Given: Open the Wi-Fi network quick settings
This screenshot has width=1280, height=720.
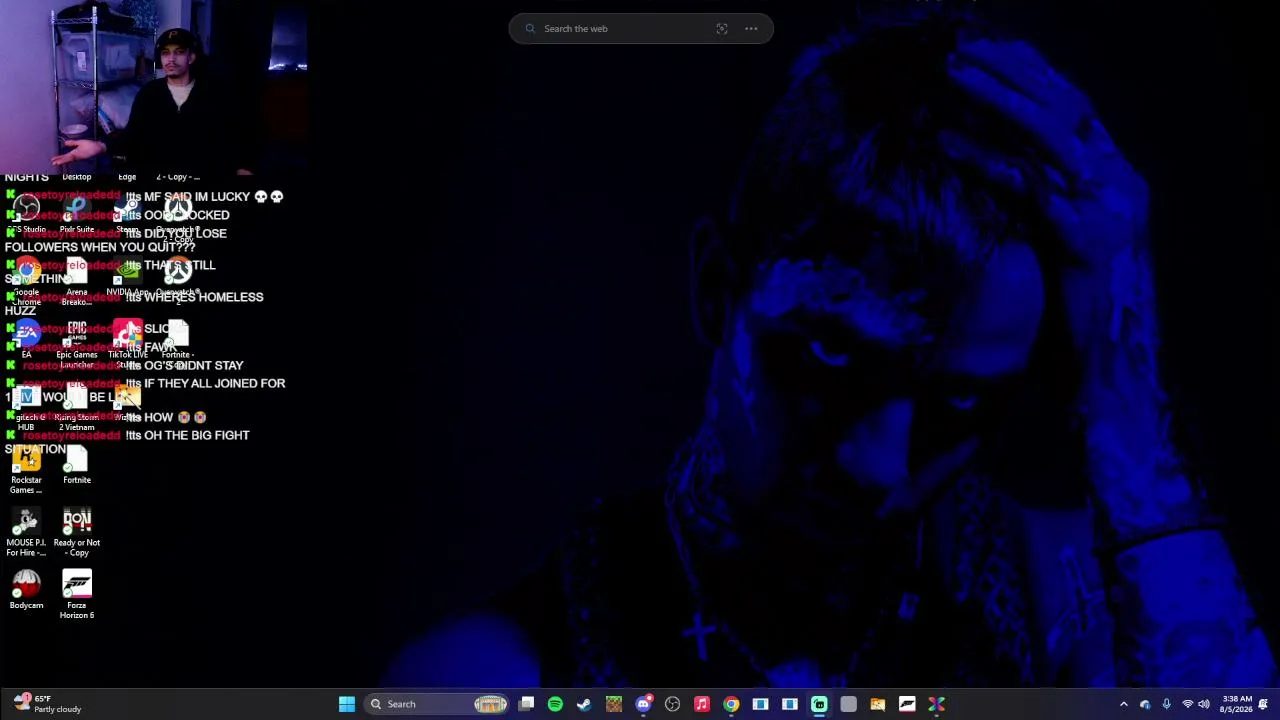Looking at the screenshot, I should point(1187,704).
